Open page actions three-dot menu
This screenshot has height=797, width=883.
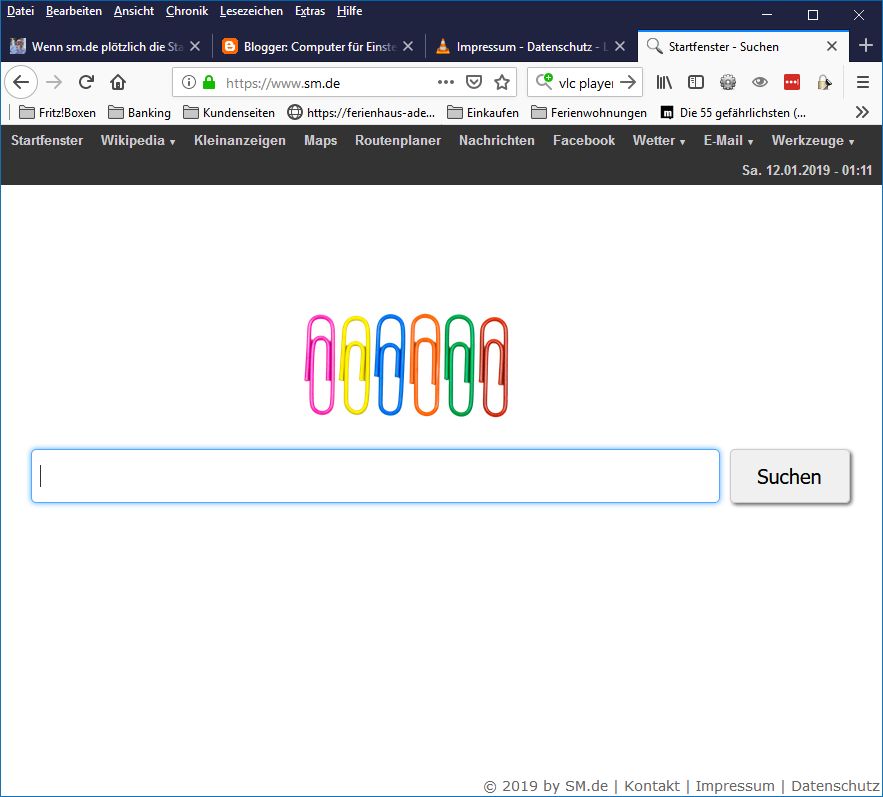[x=445, y=82]
